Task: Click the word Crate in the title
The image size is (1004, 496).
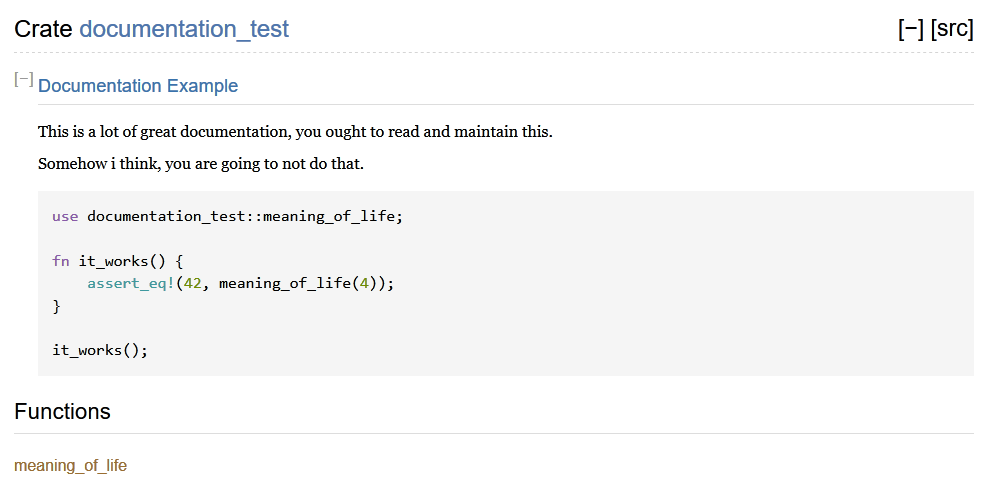Action: (x=43, y=29)
